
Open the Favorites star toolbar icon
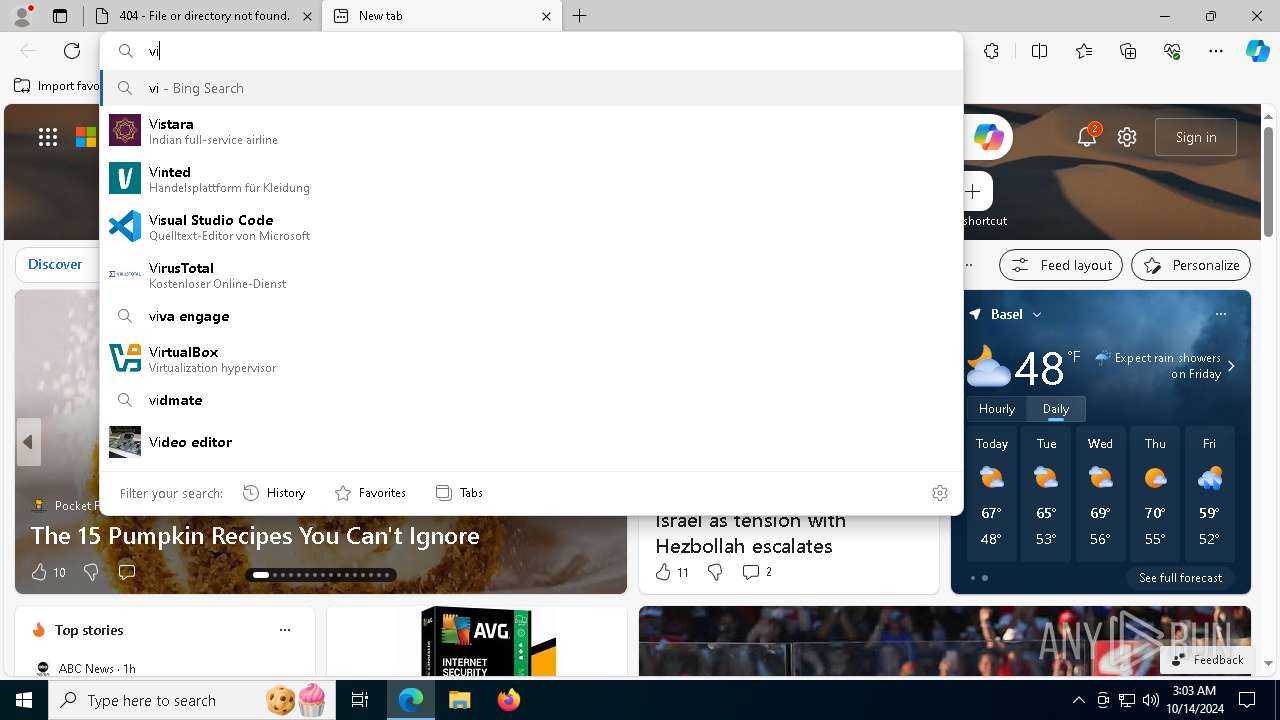pos(1084,51)
